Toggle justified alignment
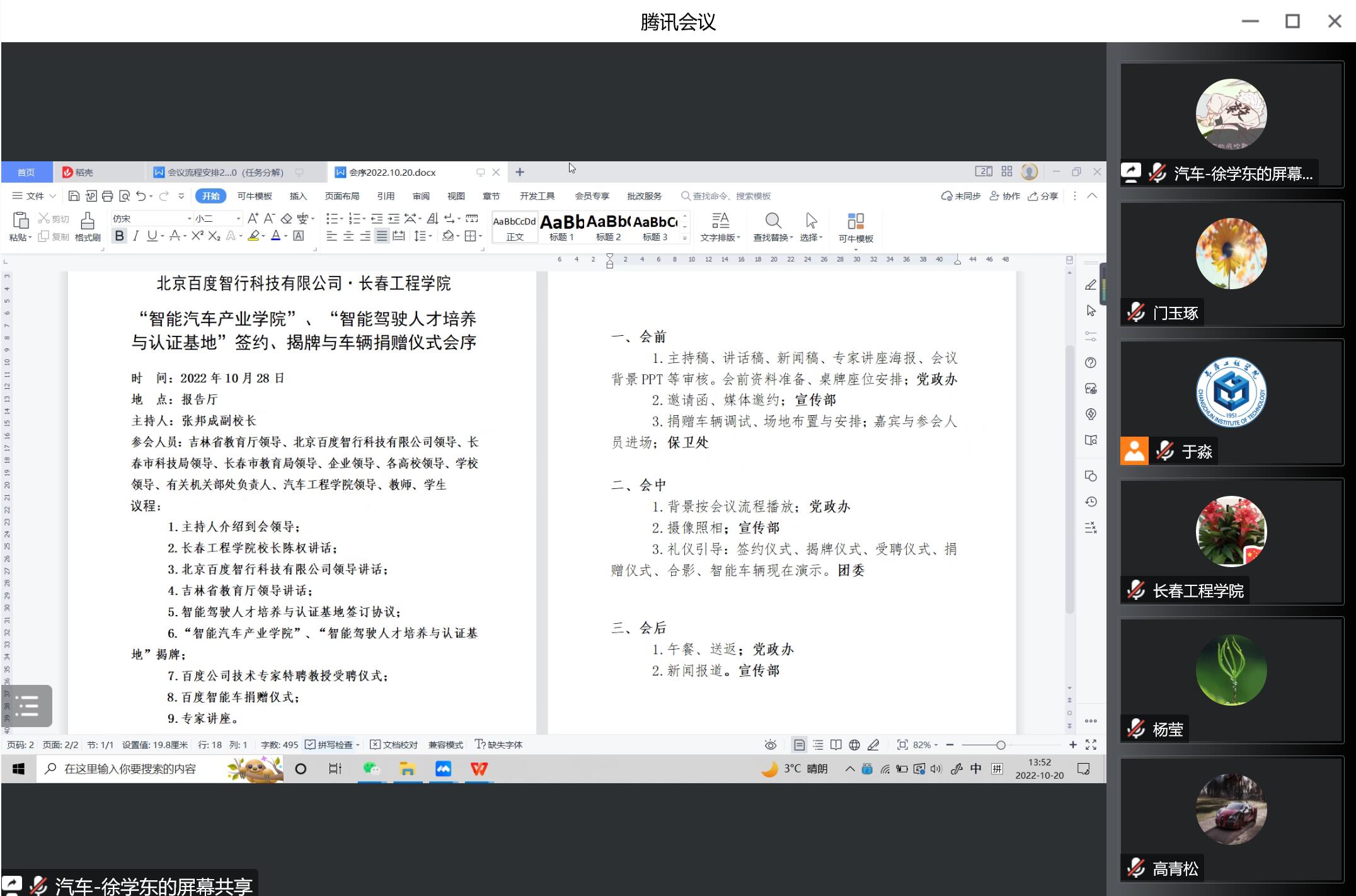This screenshot has height=896, width=1356. point(382,236)
